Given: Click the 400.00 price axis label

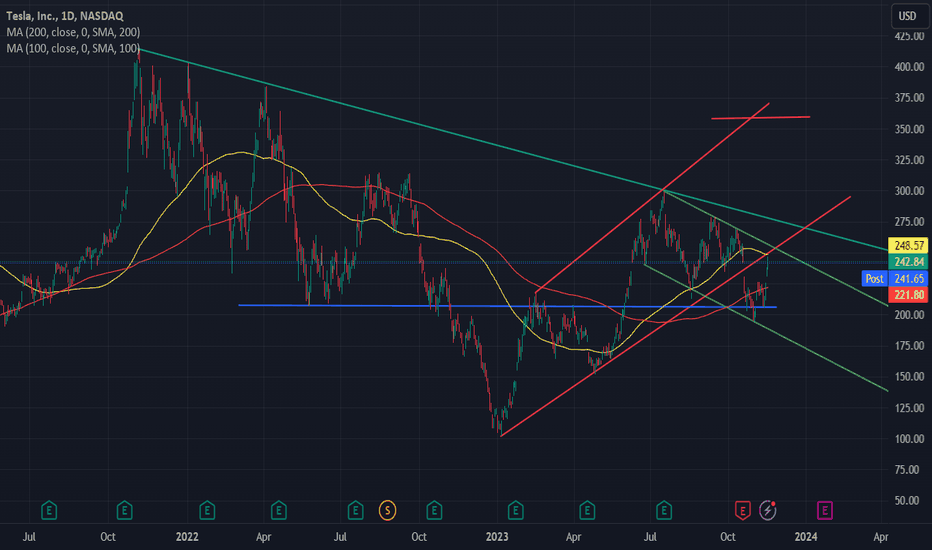Looking at the screenshot, I should coord(909,67).
